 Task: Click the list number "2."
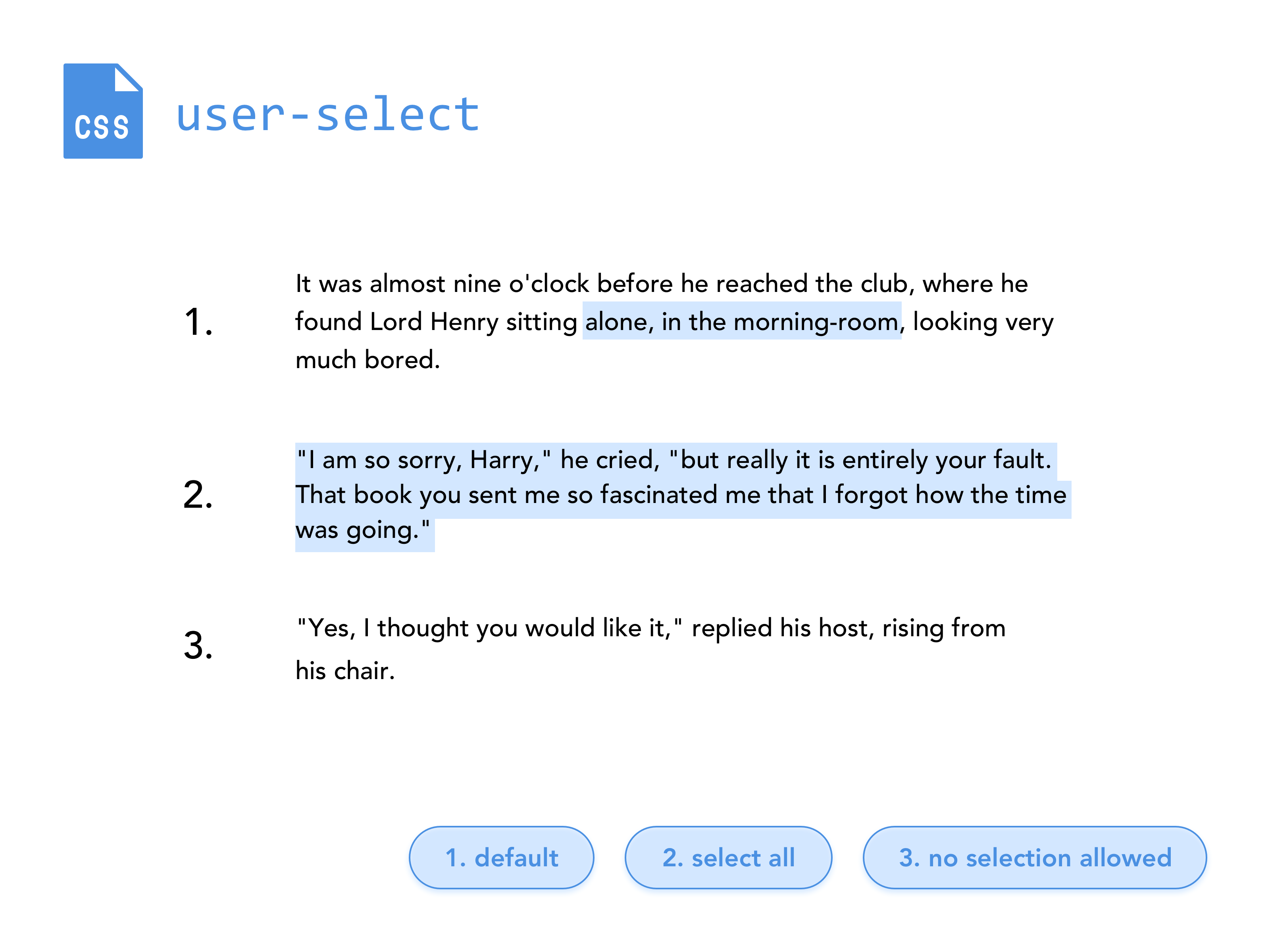pyautogui.click(x=198, y=495)
